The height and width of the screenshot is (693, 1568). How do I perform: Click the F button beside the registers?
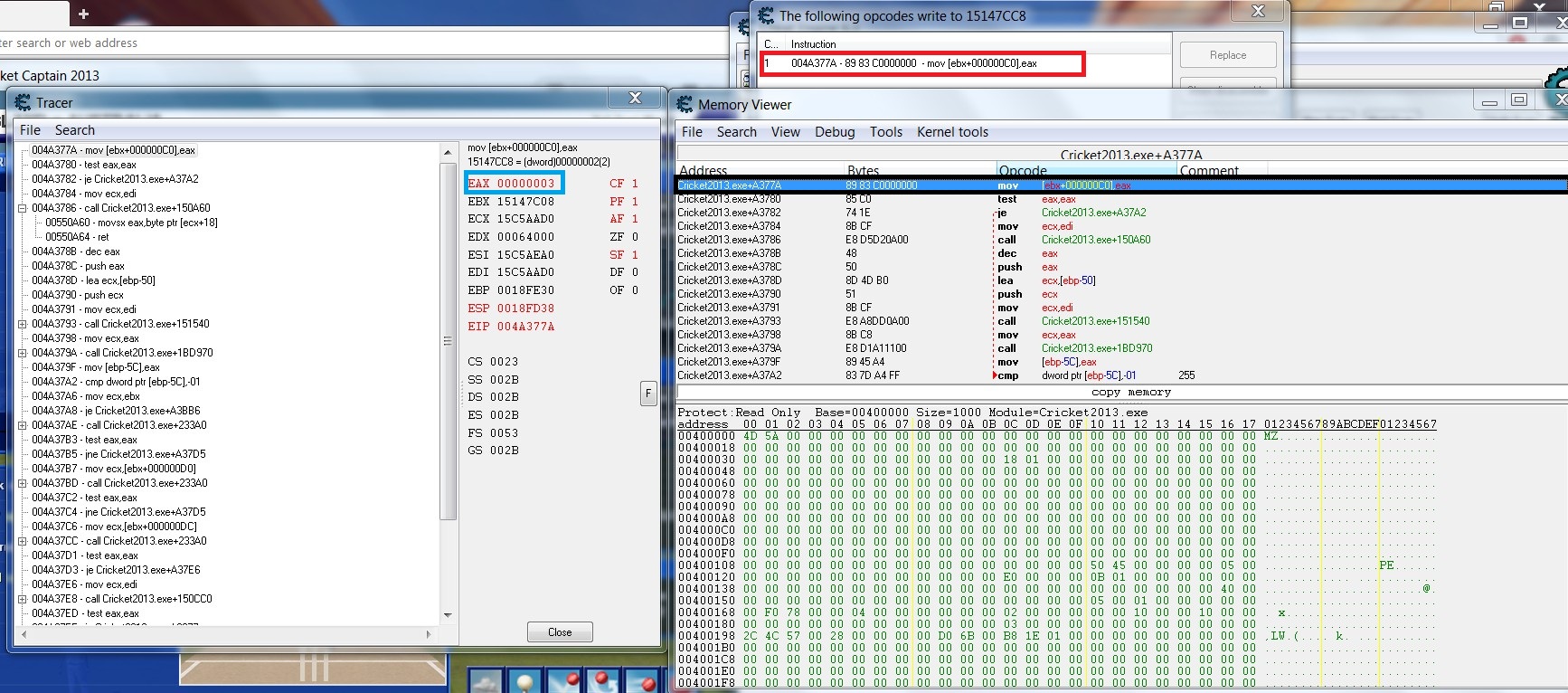647,394
